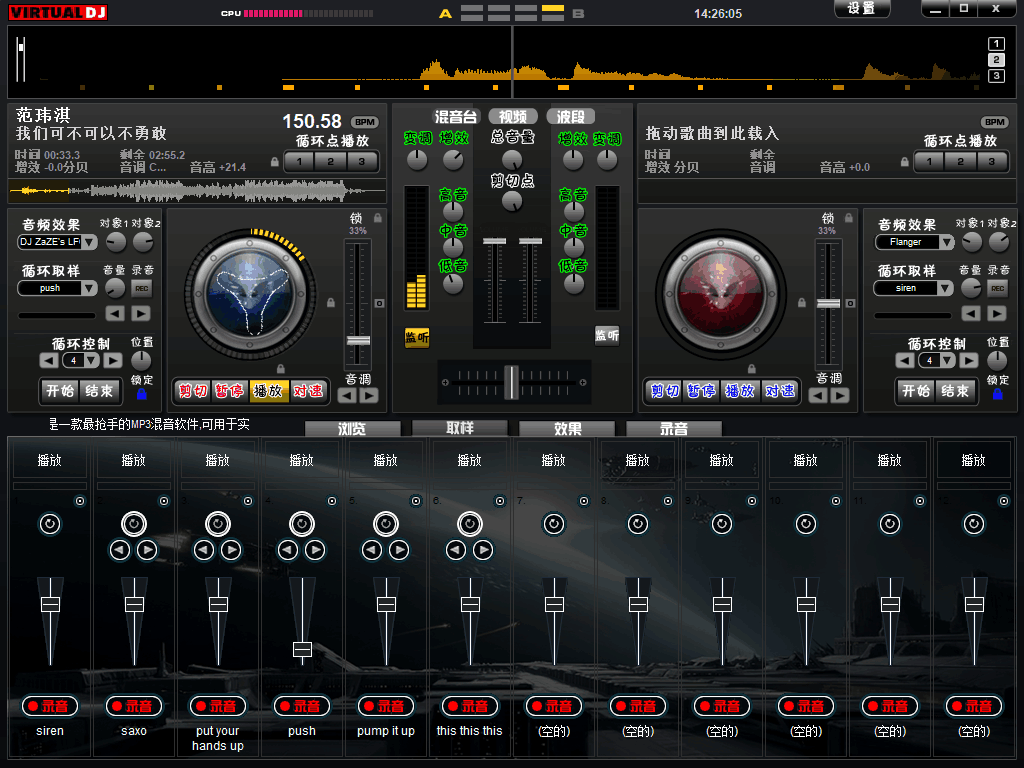The width and height of the screenshot is (1024, 768).
Task: Select waveform zoom level 3
Action: coord(996,76)
